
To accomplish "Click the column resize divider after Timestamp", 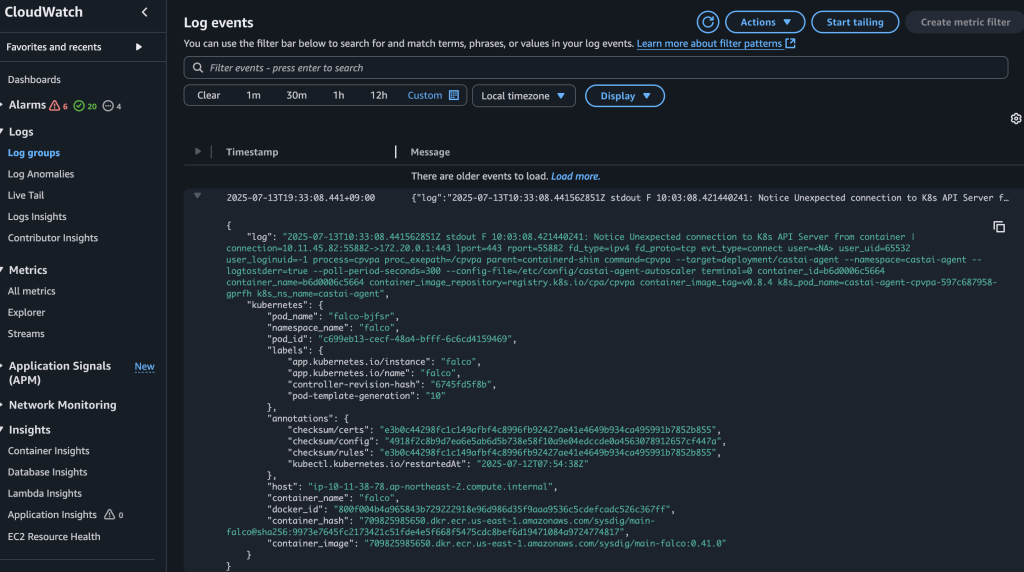I will 395,151.
